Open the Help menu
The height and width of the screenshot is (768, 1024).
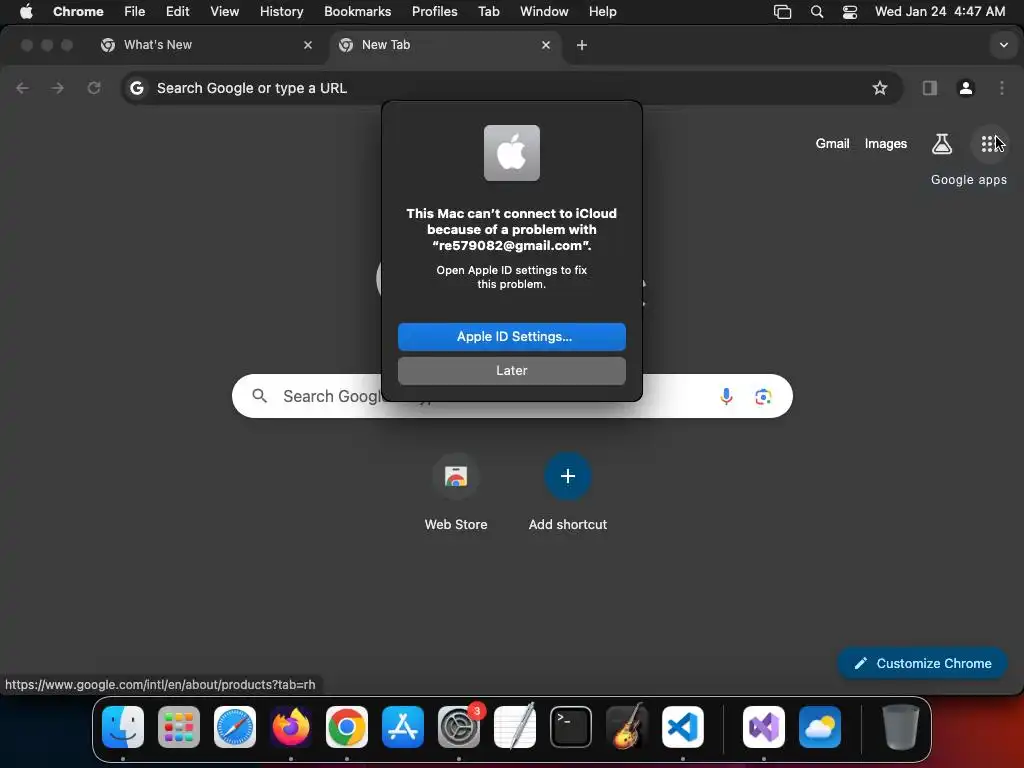[602, 12]
